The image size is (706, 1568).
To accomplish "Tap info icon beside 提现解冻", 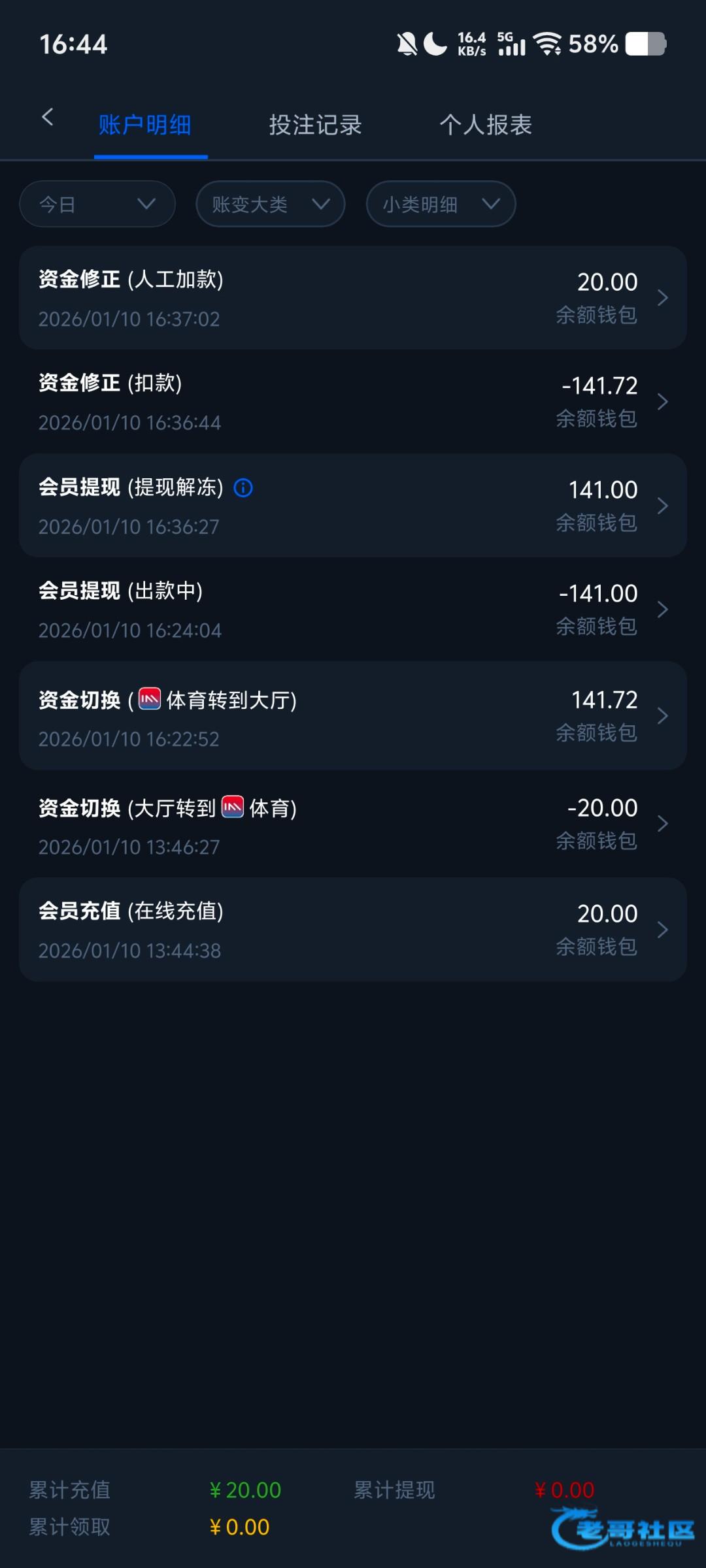I will 243,487.
